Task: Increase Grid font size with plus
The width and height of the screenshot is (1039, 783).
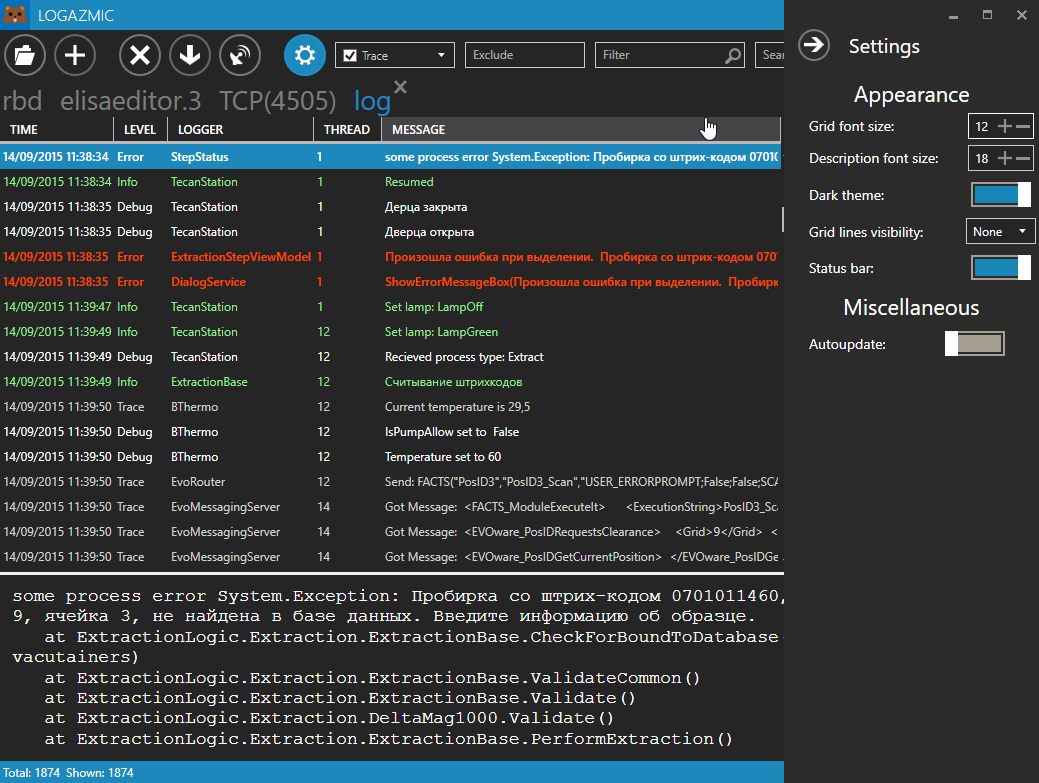Action: 1005,126
